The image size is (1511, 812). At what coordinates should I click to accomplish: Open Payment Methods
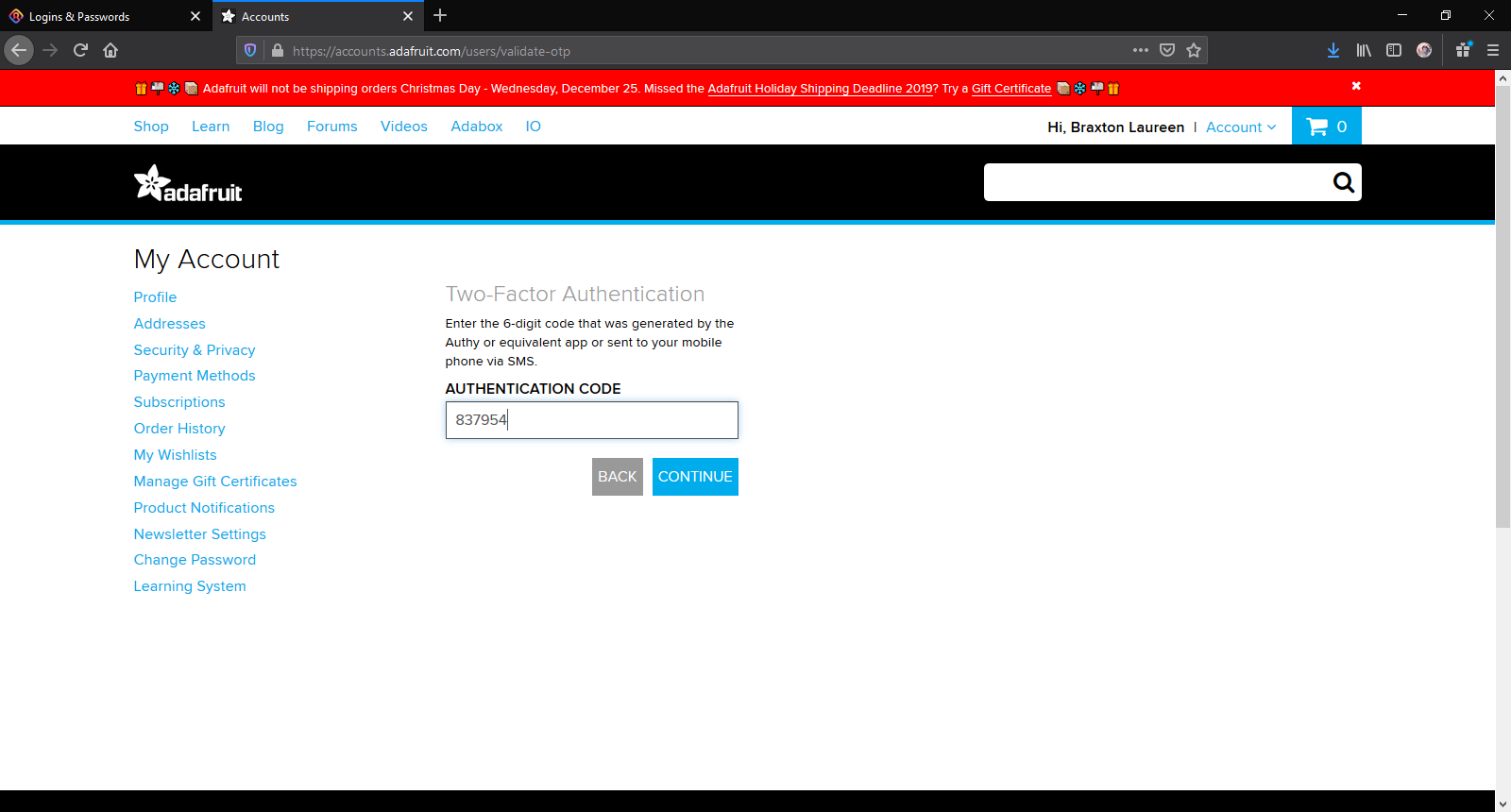195,376
